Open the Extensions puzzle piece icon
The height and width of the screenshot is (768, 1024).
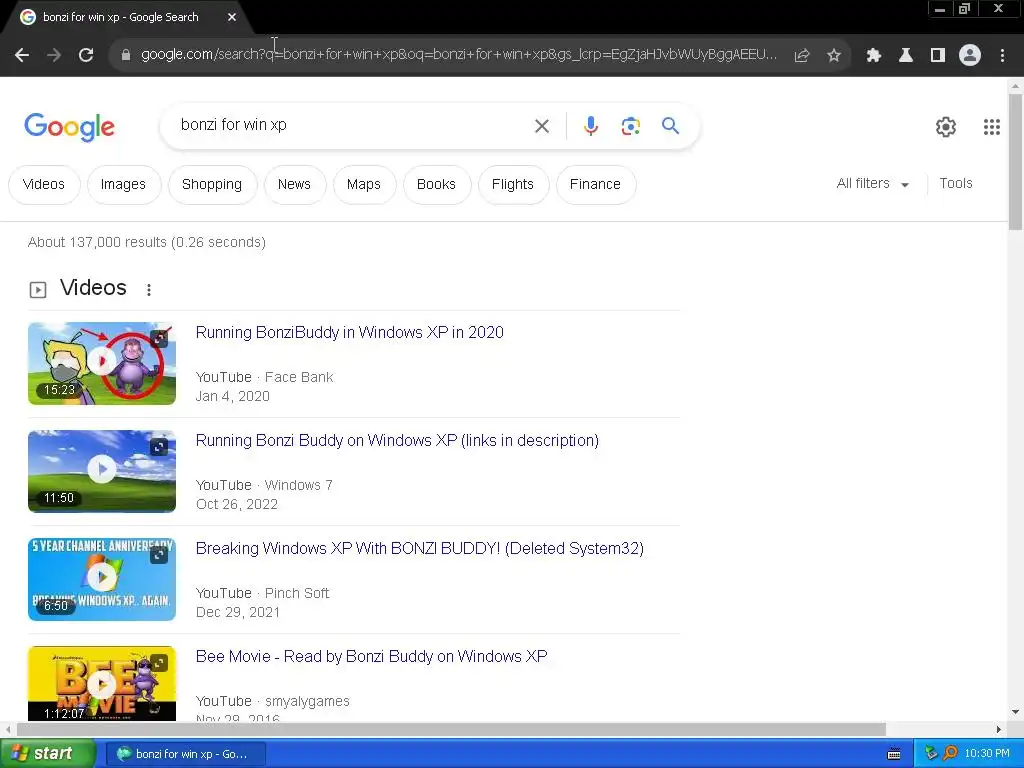tap(874, 55)
